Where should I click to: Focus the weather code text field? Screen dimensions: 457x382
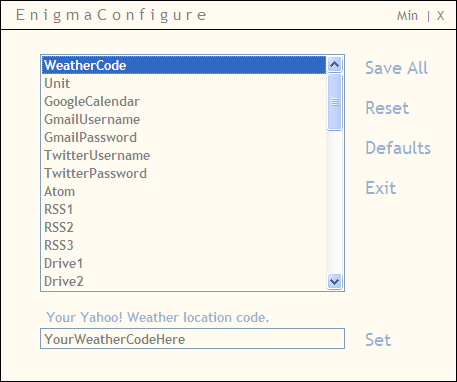(192, 339)
